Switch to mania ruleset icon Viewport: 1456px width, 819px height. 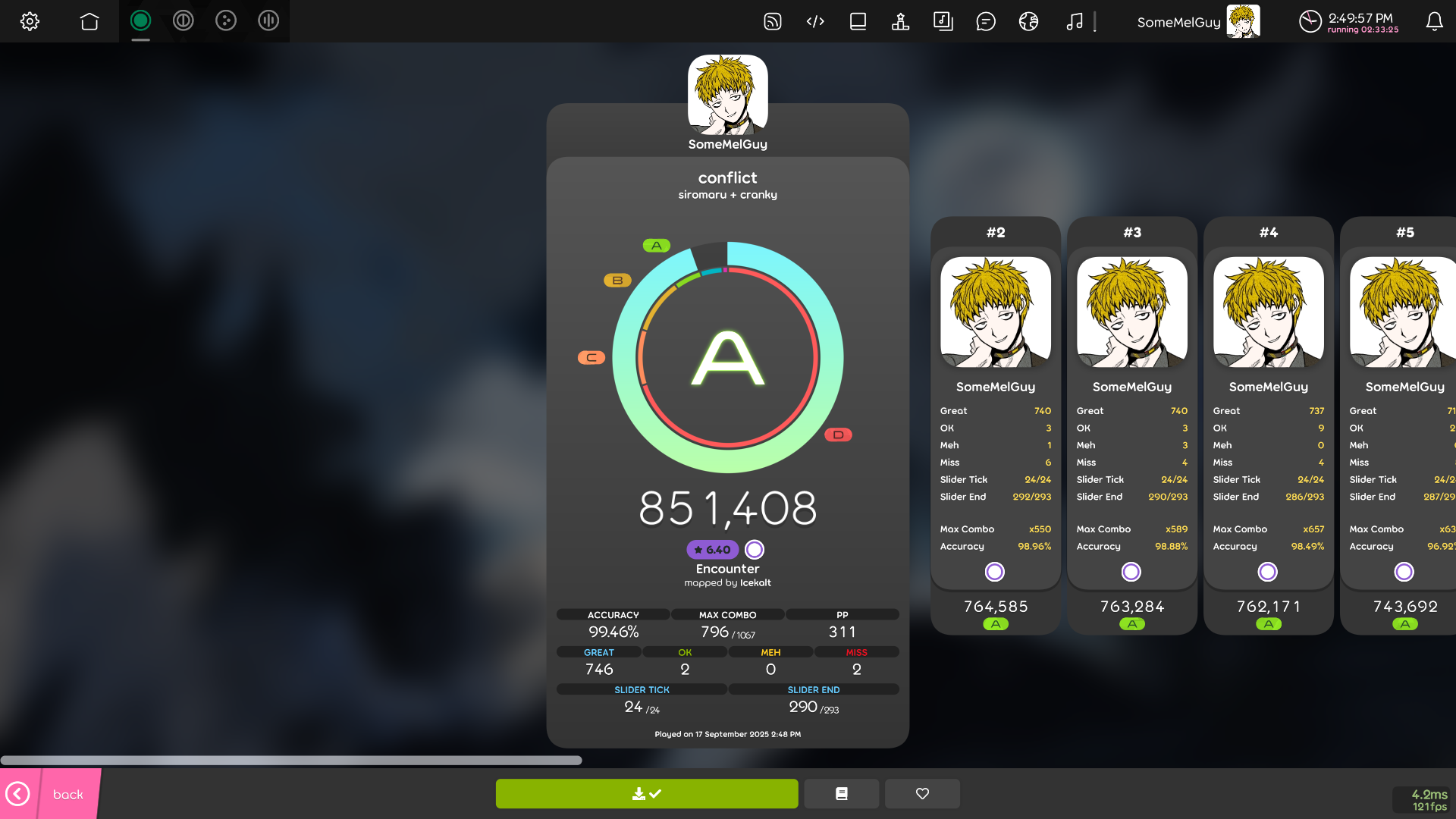(268, 21)
